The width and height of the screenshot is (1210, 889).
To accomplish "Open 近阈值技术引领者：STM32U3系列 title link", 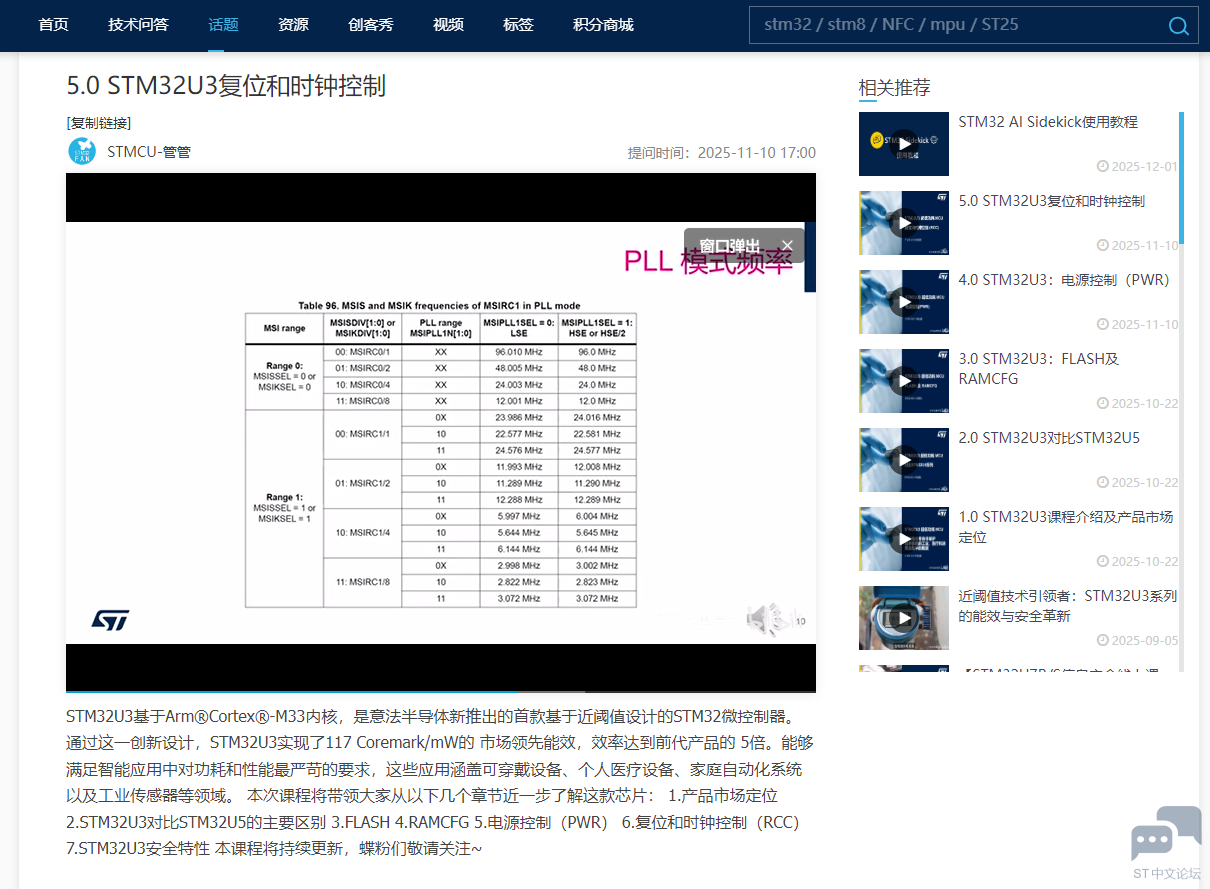I will [x=1068, y=606].
